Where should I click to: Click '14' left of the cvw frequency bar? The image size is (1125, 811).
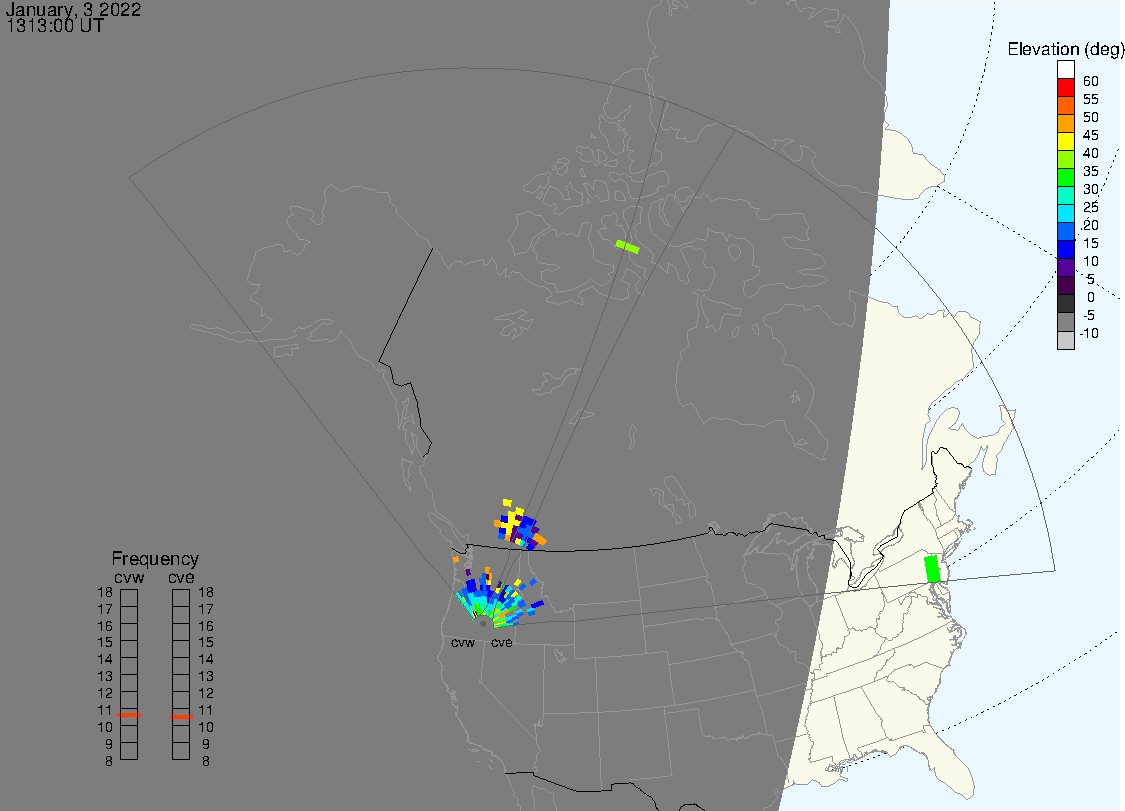[105, 659]
